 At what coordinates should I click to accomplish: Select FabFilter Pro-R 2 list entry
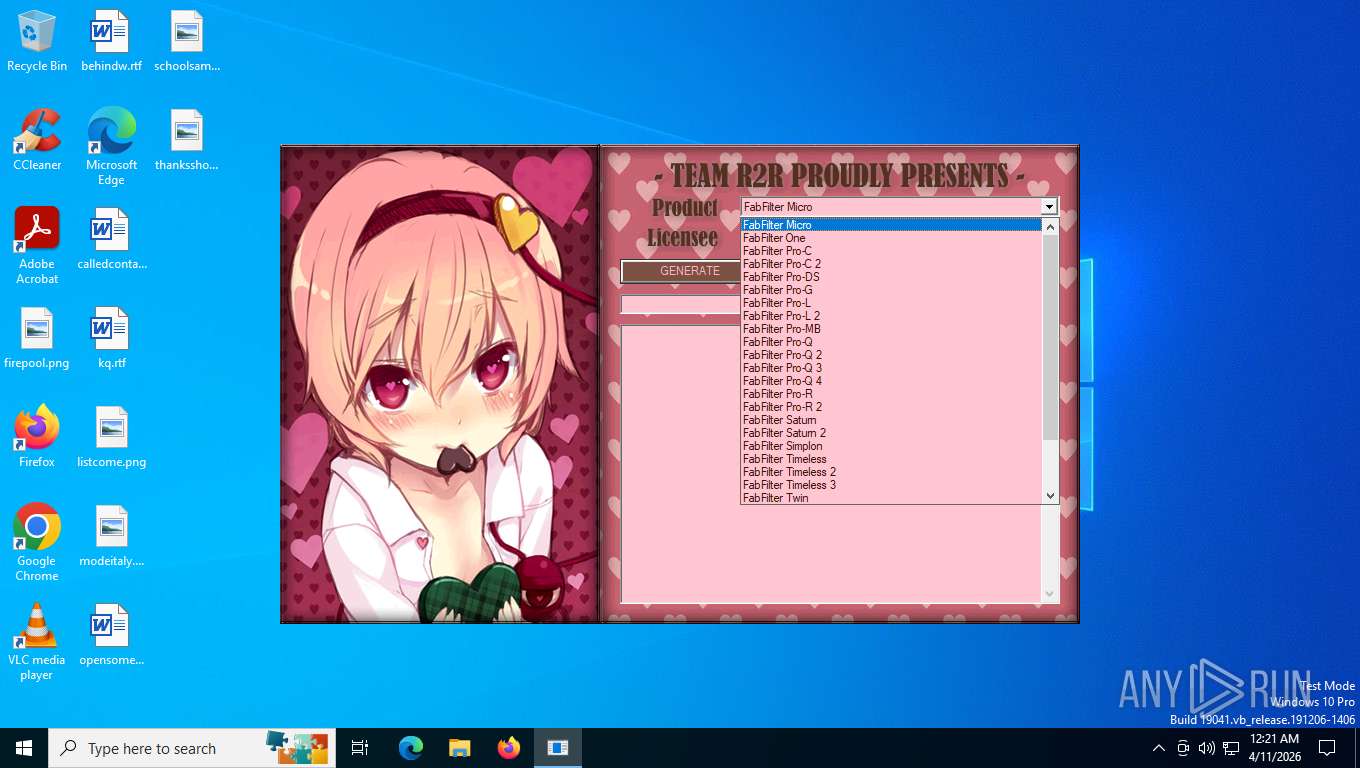[x=891, y=407]
